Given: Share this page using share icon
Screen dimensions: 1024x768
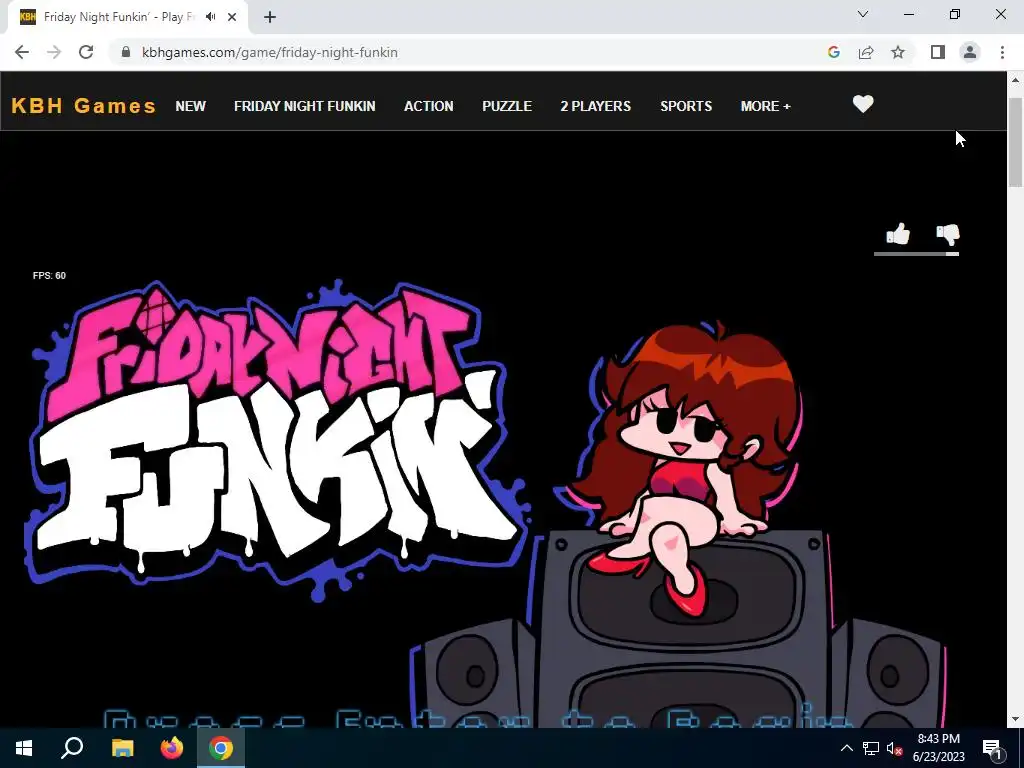Looking at the screenshot, I should tap(866, 52).
